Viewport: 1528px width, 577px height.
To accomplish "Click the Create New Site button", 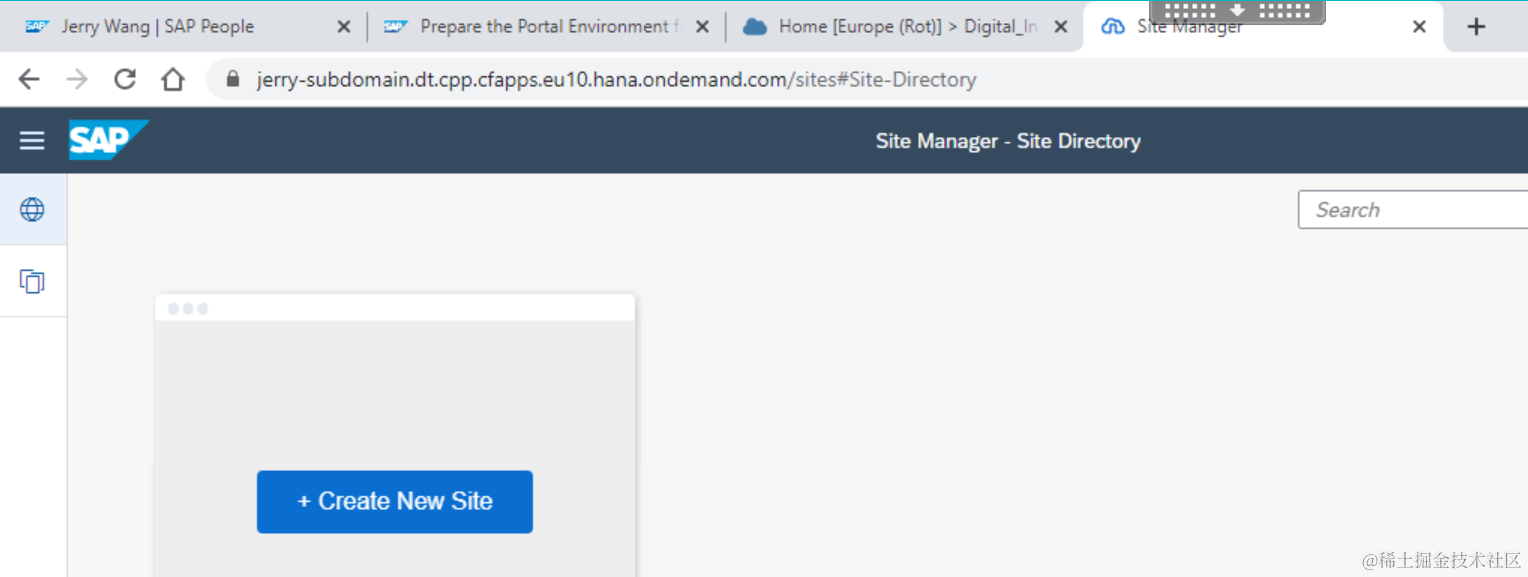I will click(395, 501).
